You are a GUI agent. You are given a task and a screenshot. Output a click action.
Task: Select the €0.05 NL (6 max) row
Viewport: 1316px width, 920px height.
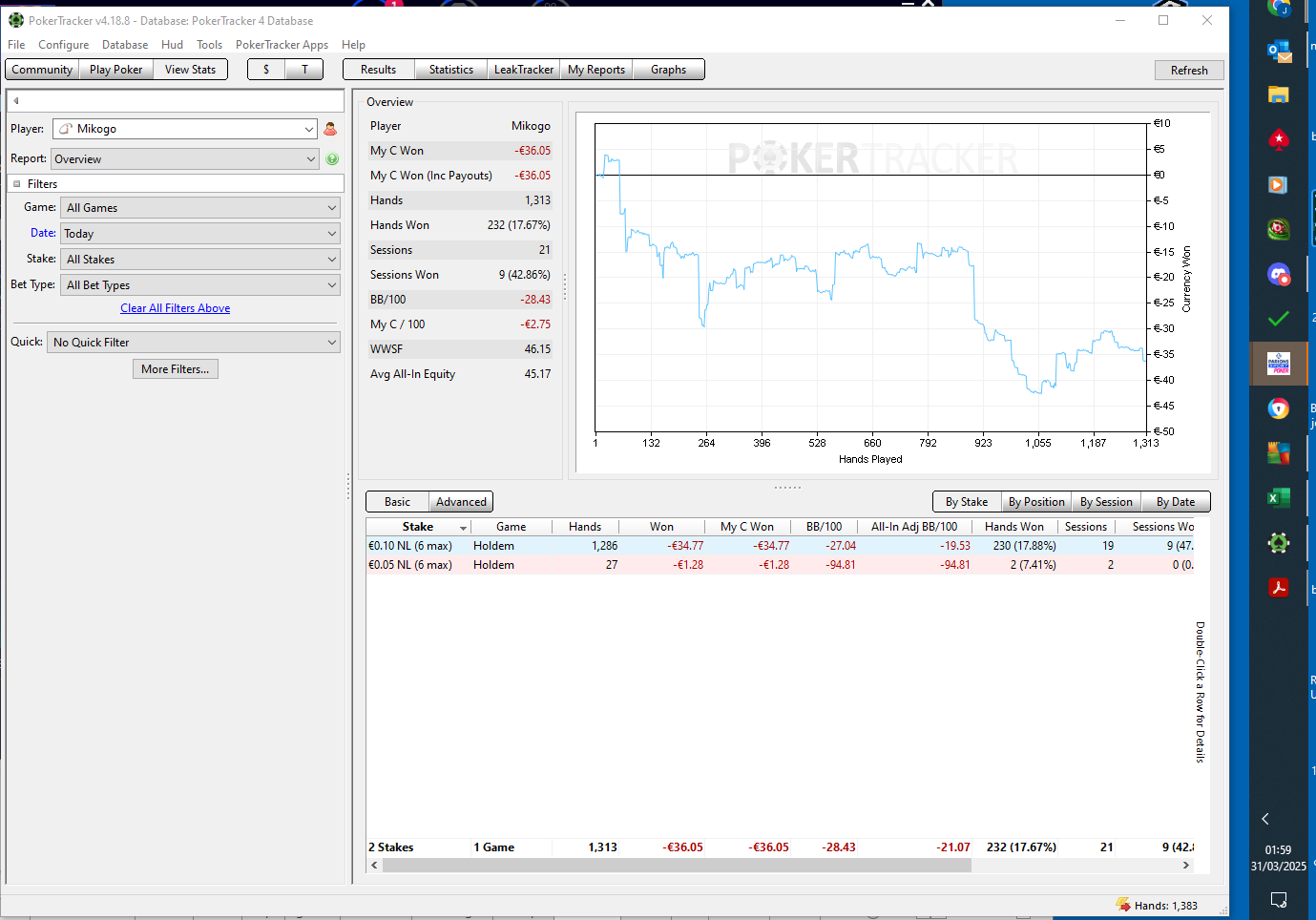point(780,565)
